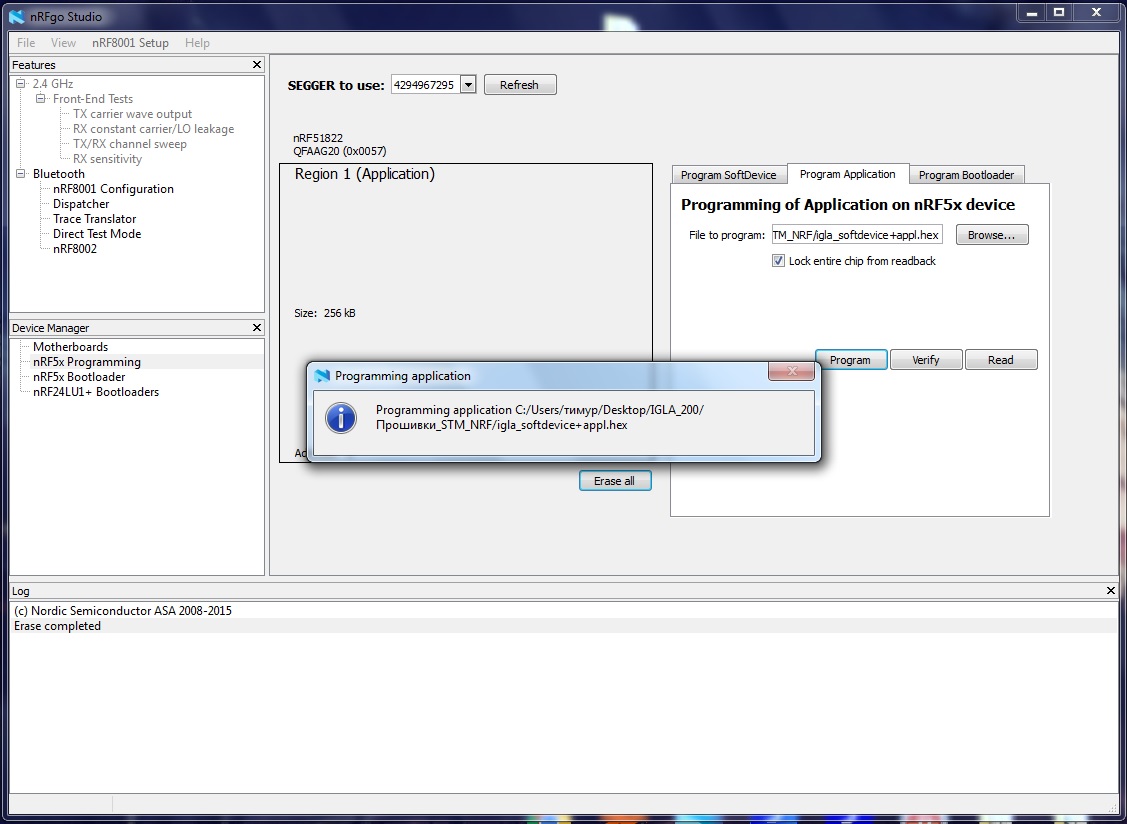Close the Device Manager panel
The width and height of the screenshot is (1127, 824).
[257, 328]
